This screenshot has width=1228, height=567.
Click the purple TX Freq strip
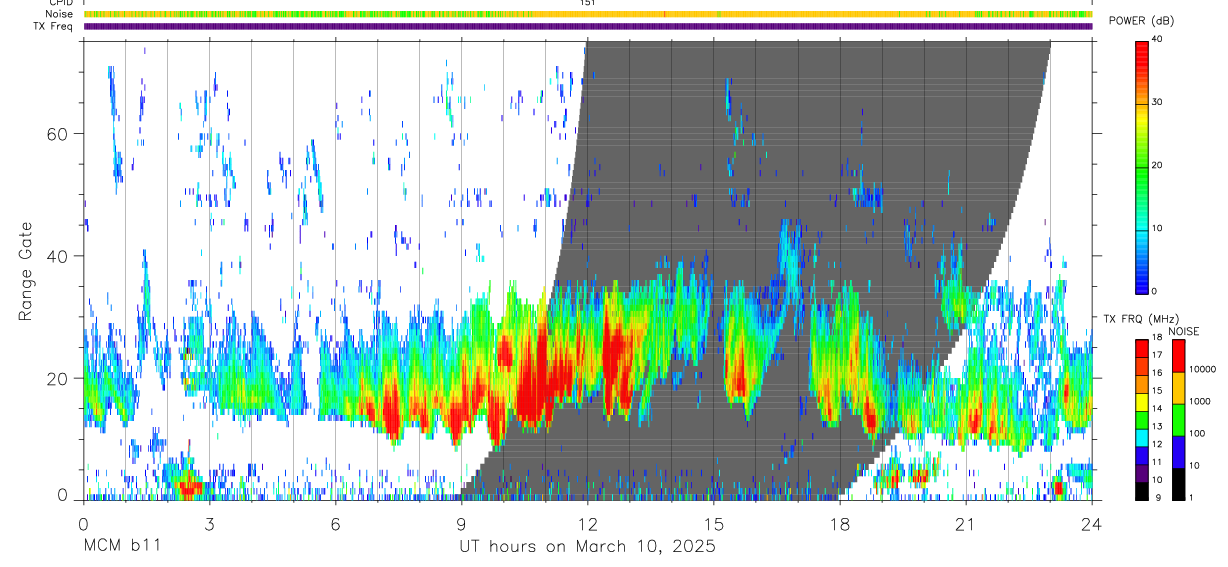588,26
